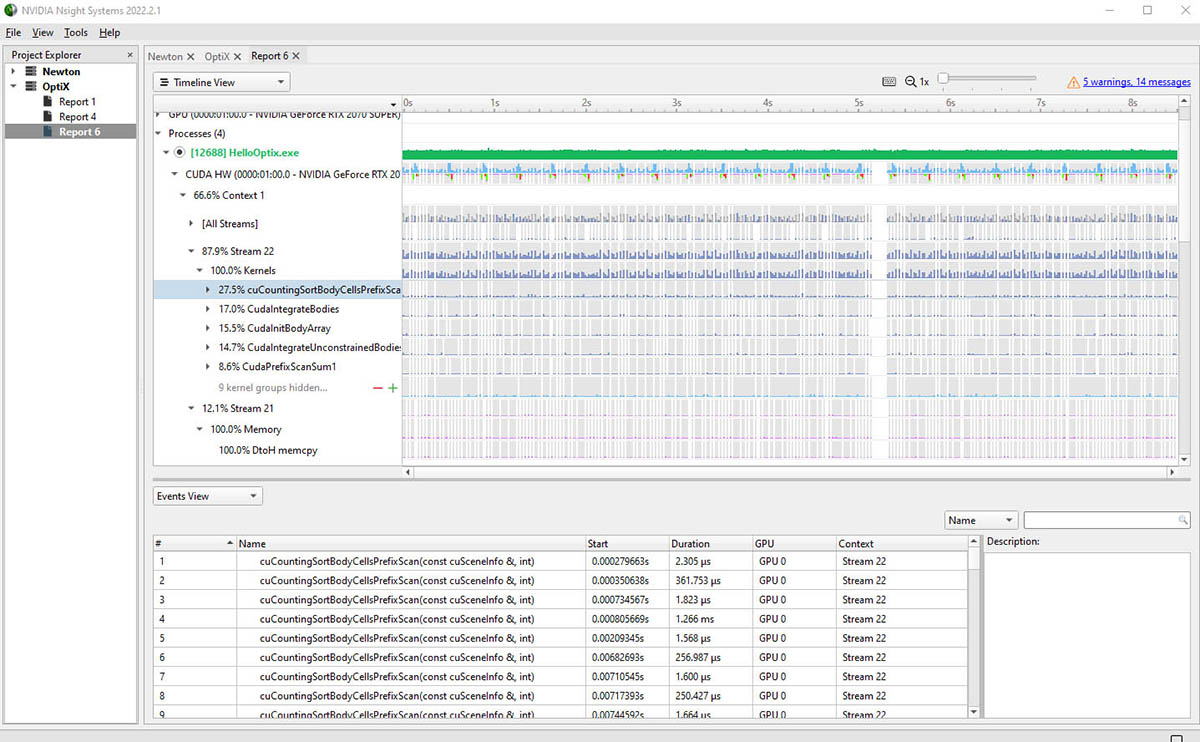Show fewer kernel groups with red minus
Viewport: 1200px width, 742px height.
pos(377,388)
